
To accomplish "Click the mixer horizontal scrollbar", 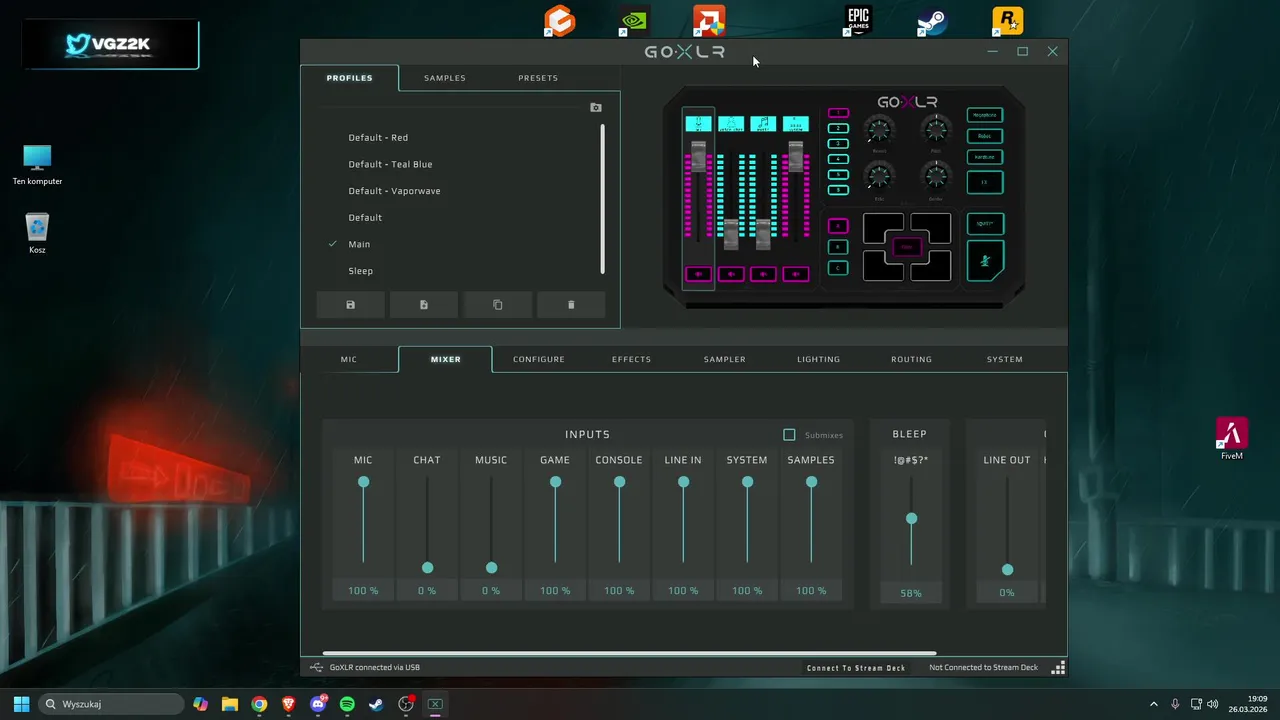I will pyautogui.click(x=630, y=654).
